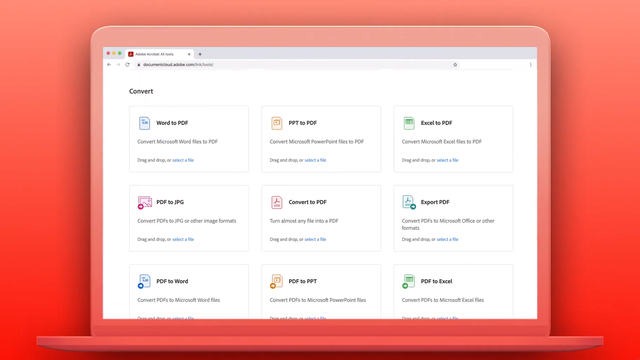Click the PDF to JPG image icon
The image size is (640, 360).
tap(145, 202)
